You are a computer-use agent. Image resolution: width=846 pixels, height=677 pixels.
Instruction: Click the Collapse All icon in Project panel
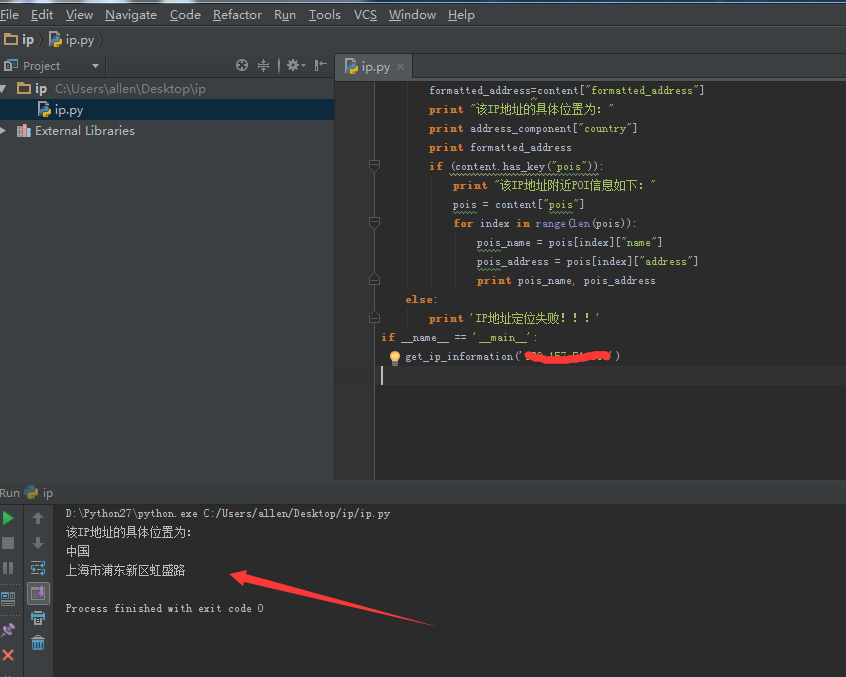coord(264,65)
